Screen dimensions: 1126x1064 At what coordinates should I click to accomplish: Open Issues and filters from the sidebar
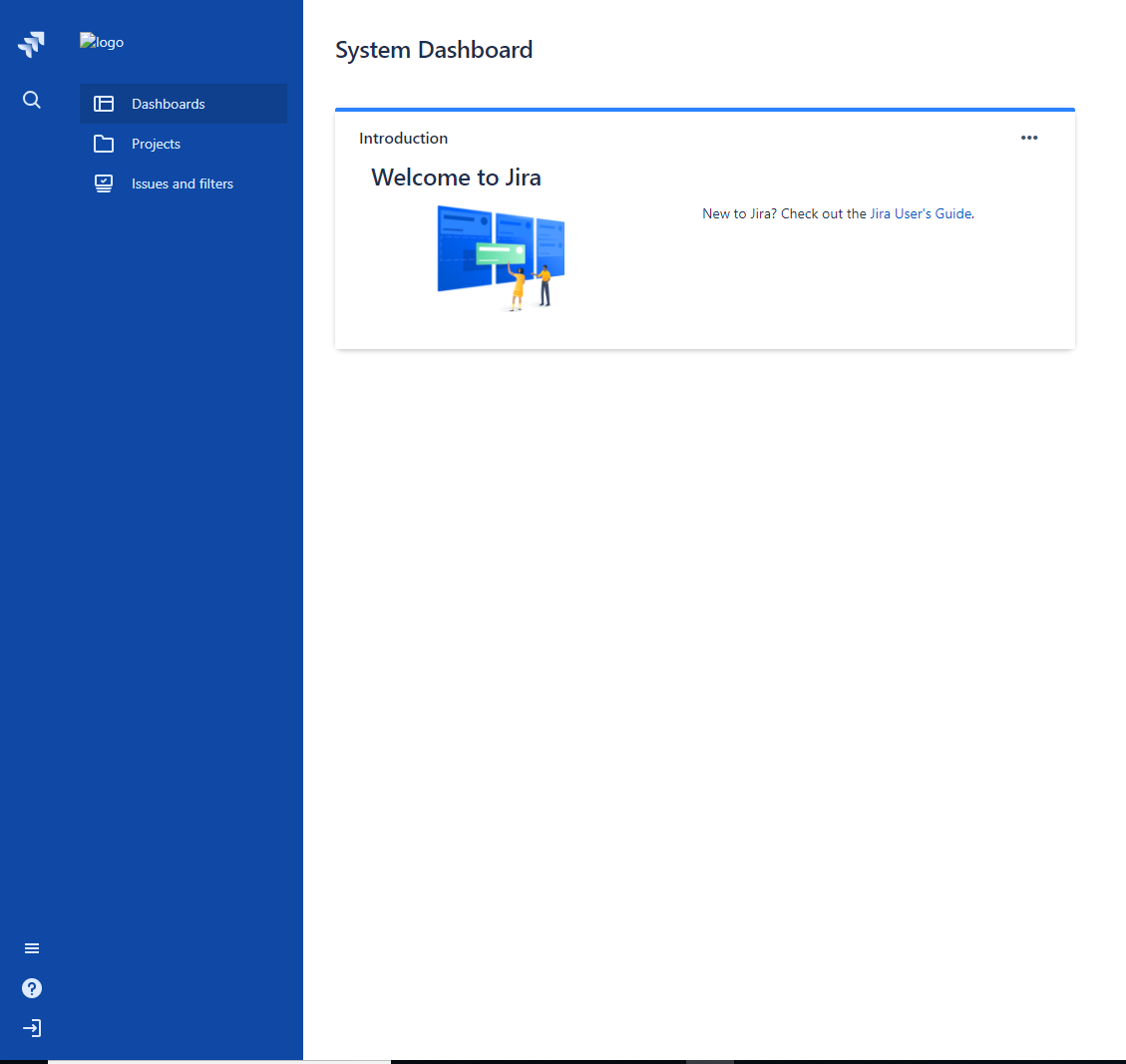click(x=183, y=183)
